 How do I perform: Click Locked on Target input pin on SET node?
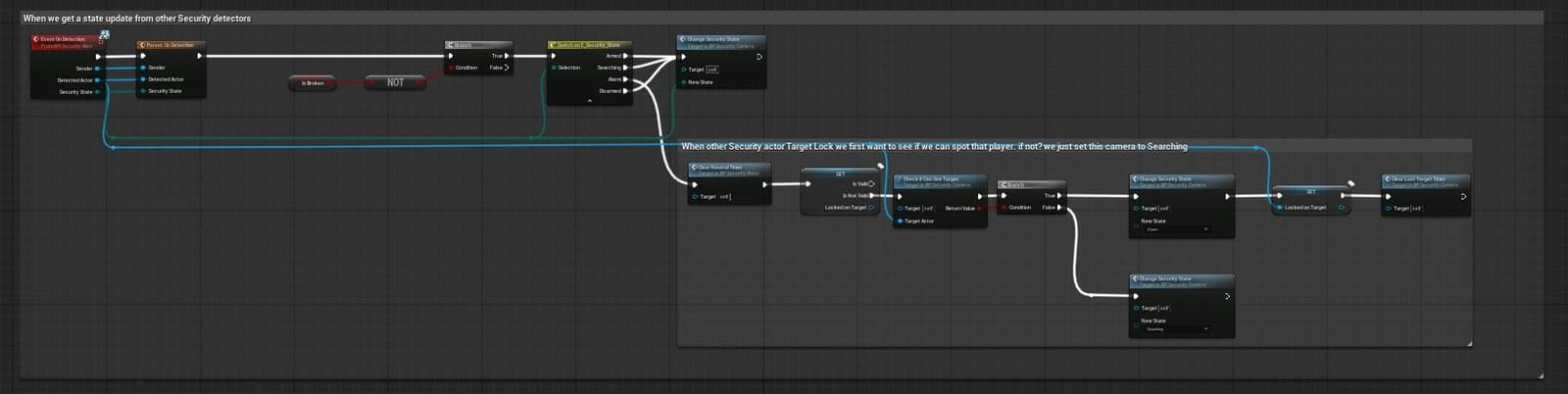[x=1279, y=208]
